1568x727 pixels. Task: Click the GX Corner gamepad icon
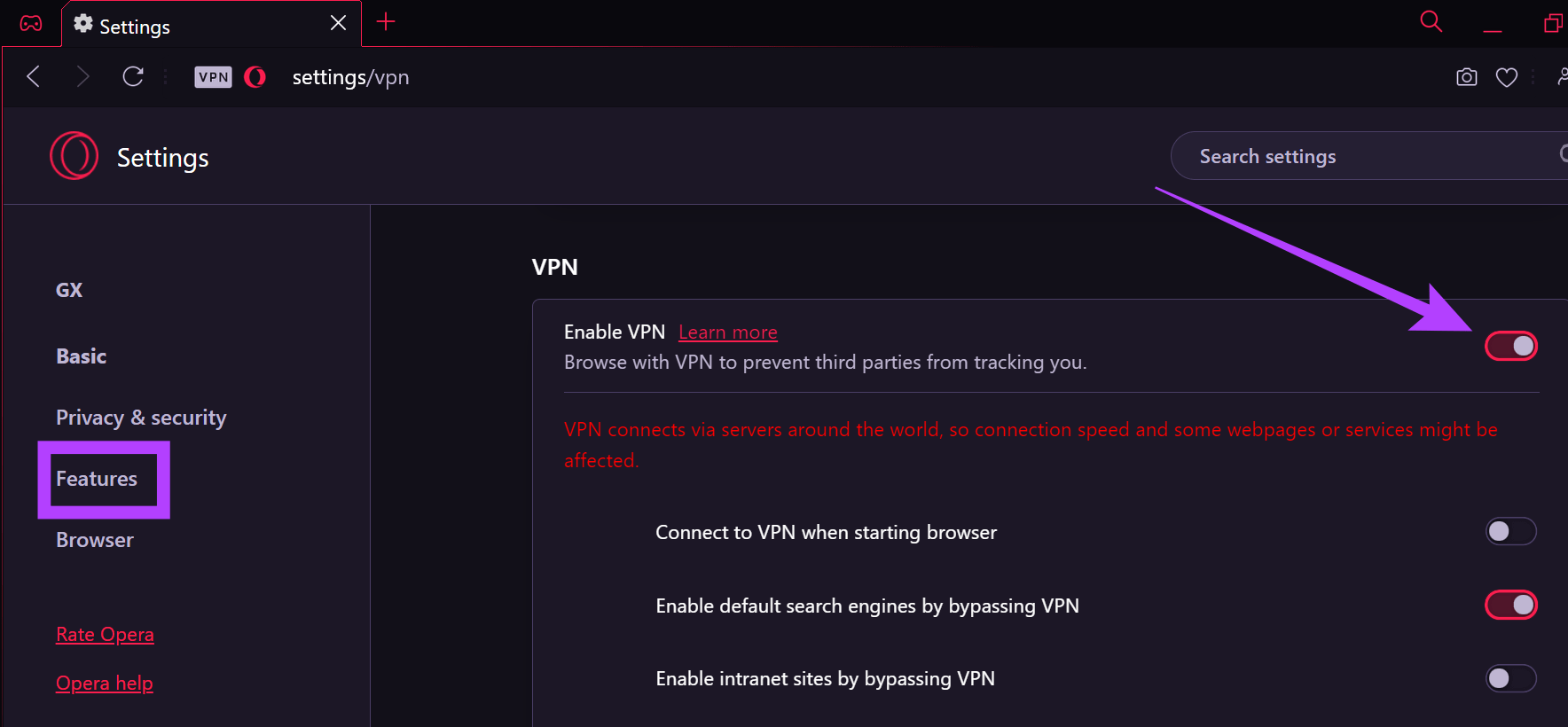pyautogui.click(x=31, y=23)
